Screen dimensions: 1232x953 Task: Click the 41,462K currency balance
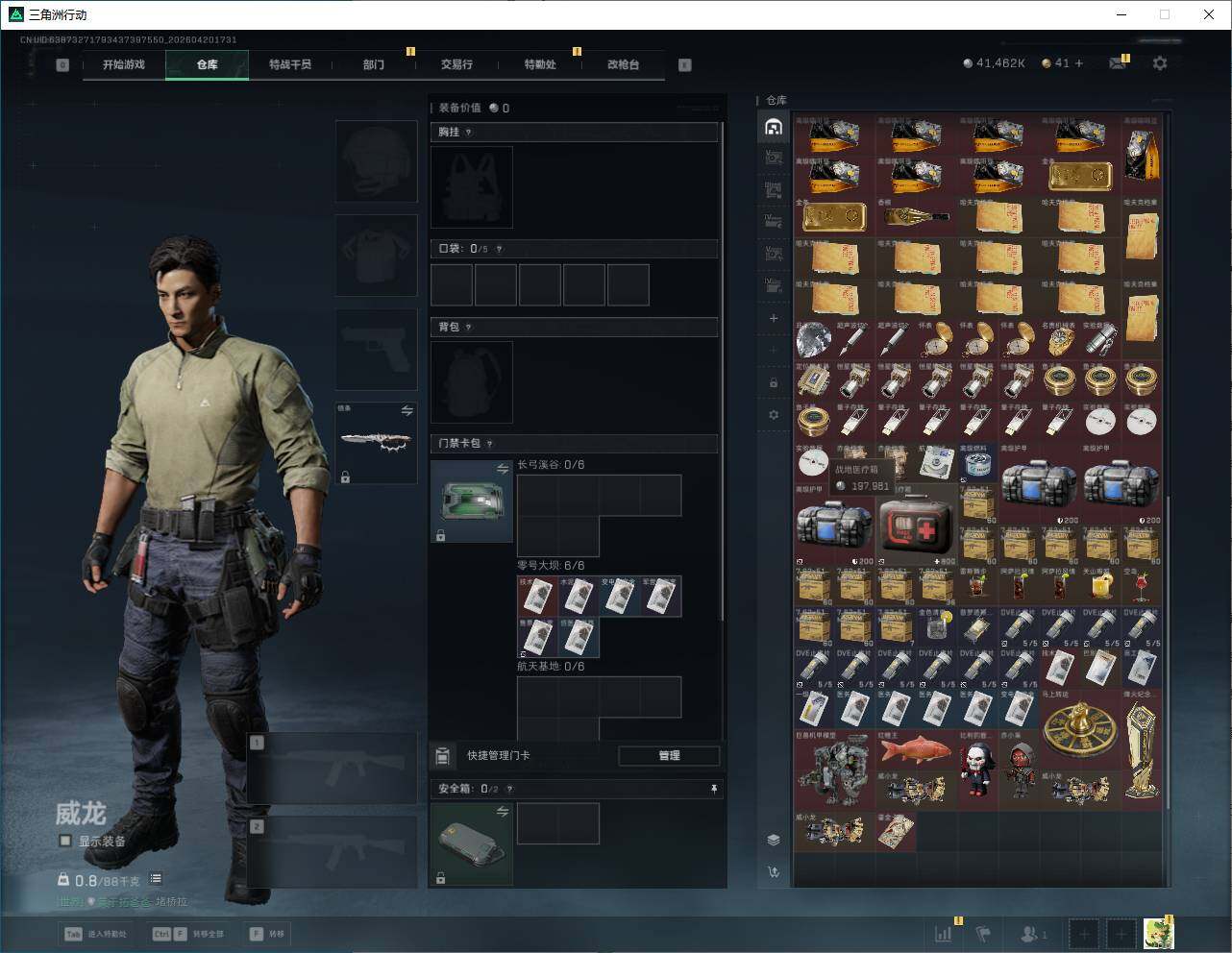coord(995,63)
